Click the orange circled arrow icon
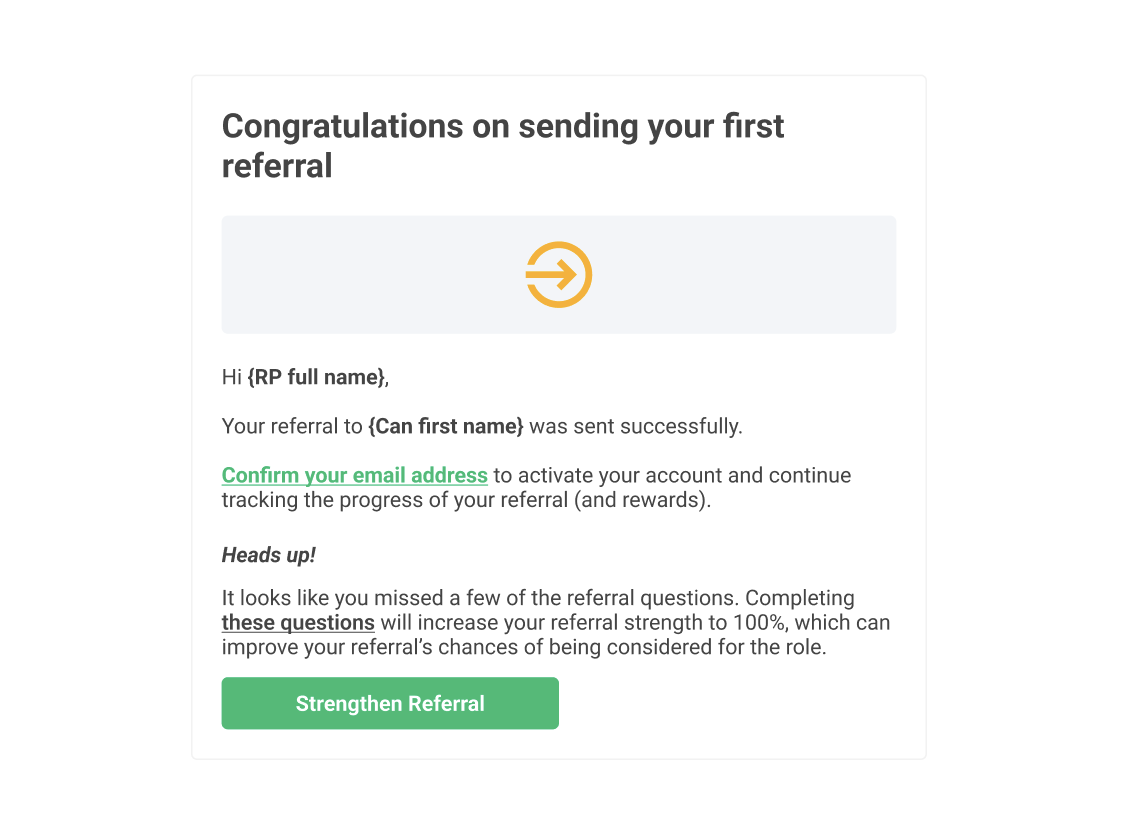1142x838 pixels. tap(559, 274)
